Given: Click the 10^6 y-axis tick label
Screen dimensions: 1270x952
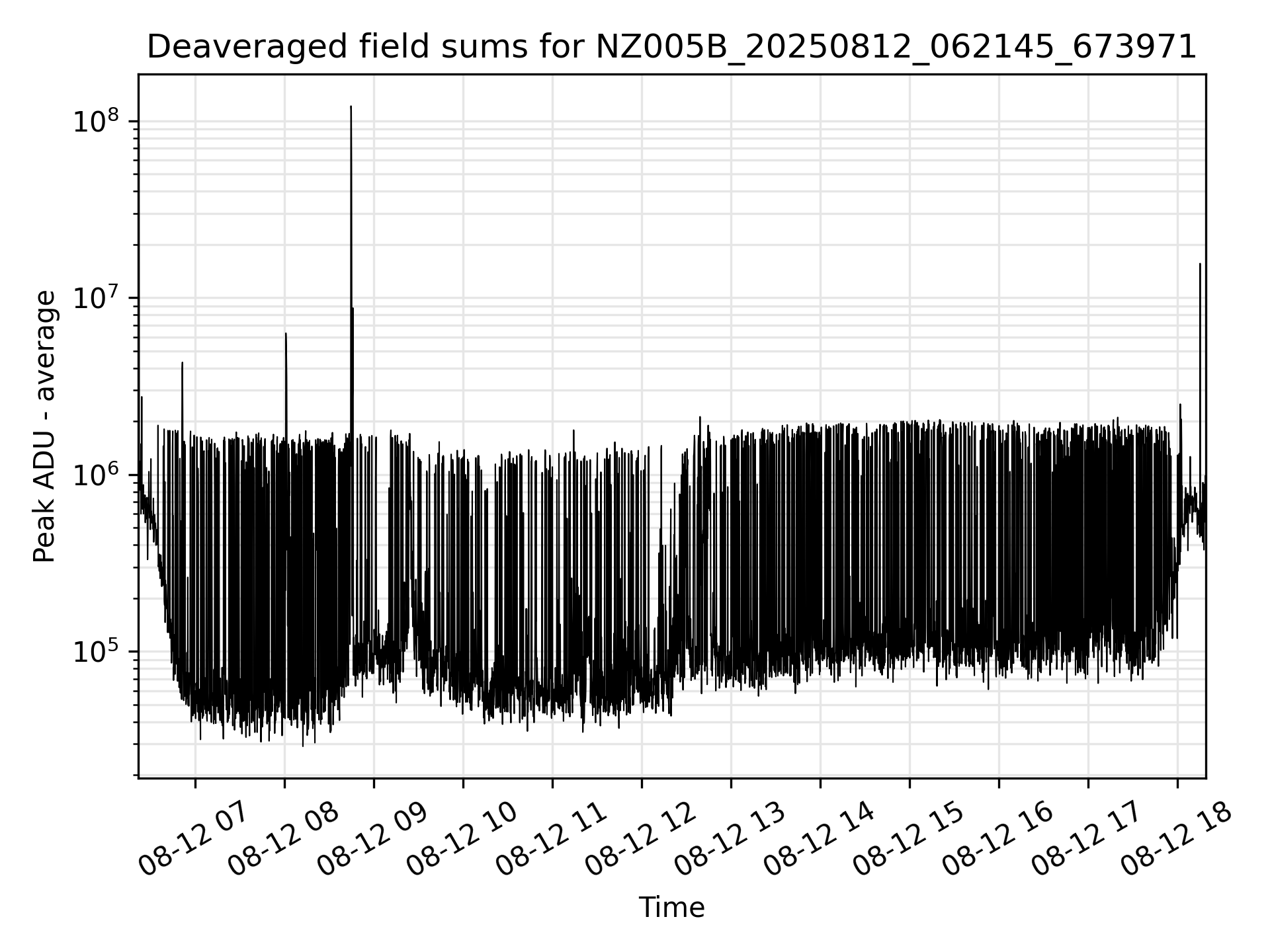Looking at the screenshot, I should click(x=96, y=474).
